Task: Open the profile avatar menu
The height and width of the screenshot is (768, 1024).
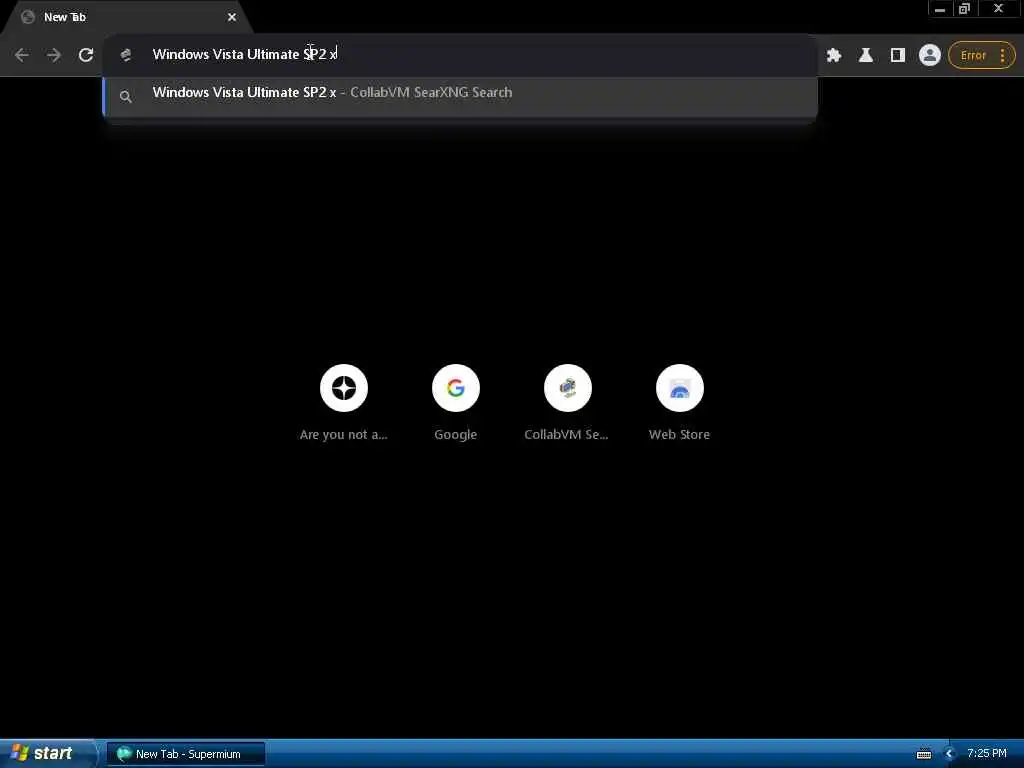Action: (929, 56)
